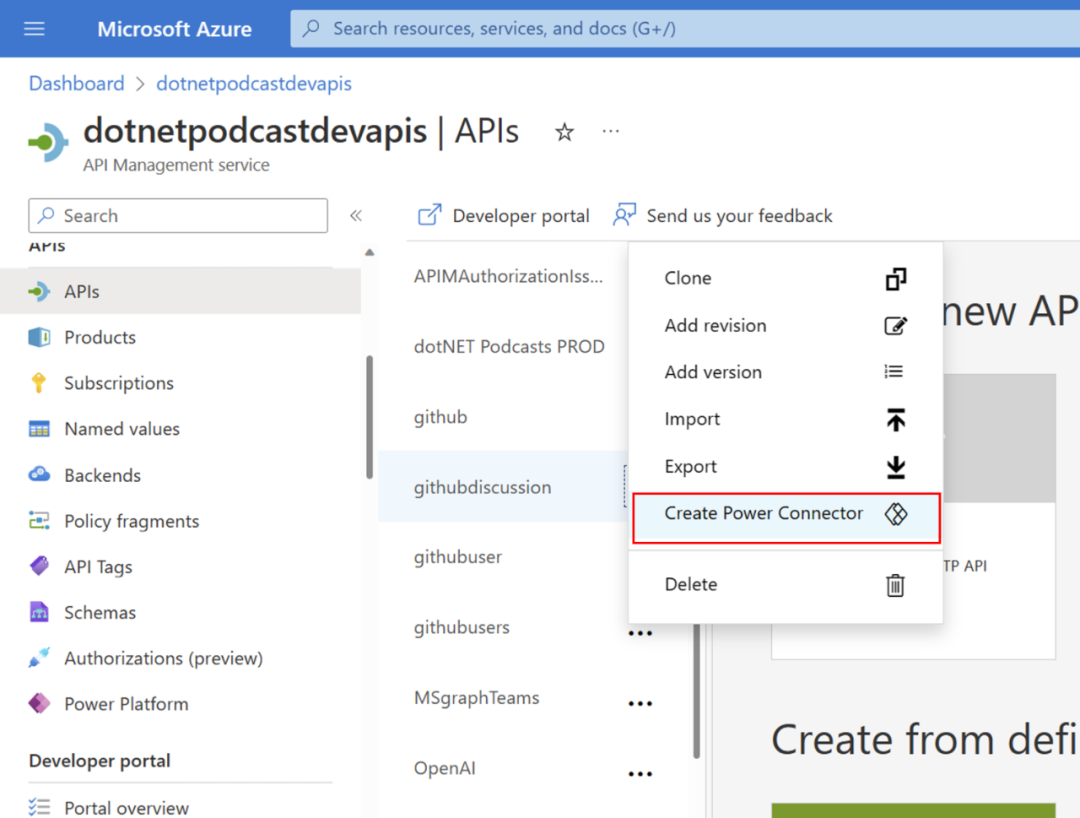Click the sidebar vertical scrollbar thumb
Image resolution: width=1080 pixels, height=818 pixels.
pyautogui.click(x=369, y=417)
